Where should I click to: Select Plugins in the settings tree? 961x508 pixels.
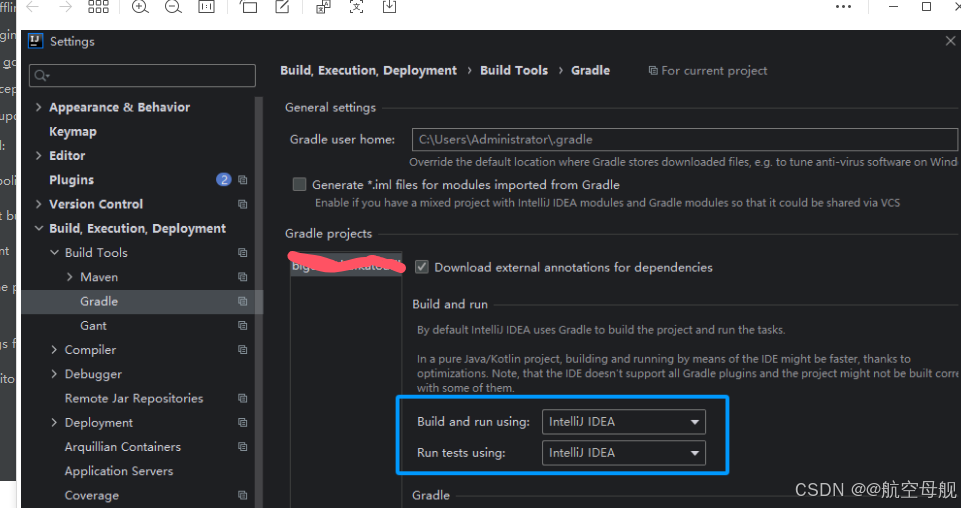pyautogui.click(x=72, y=180)
